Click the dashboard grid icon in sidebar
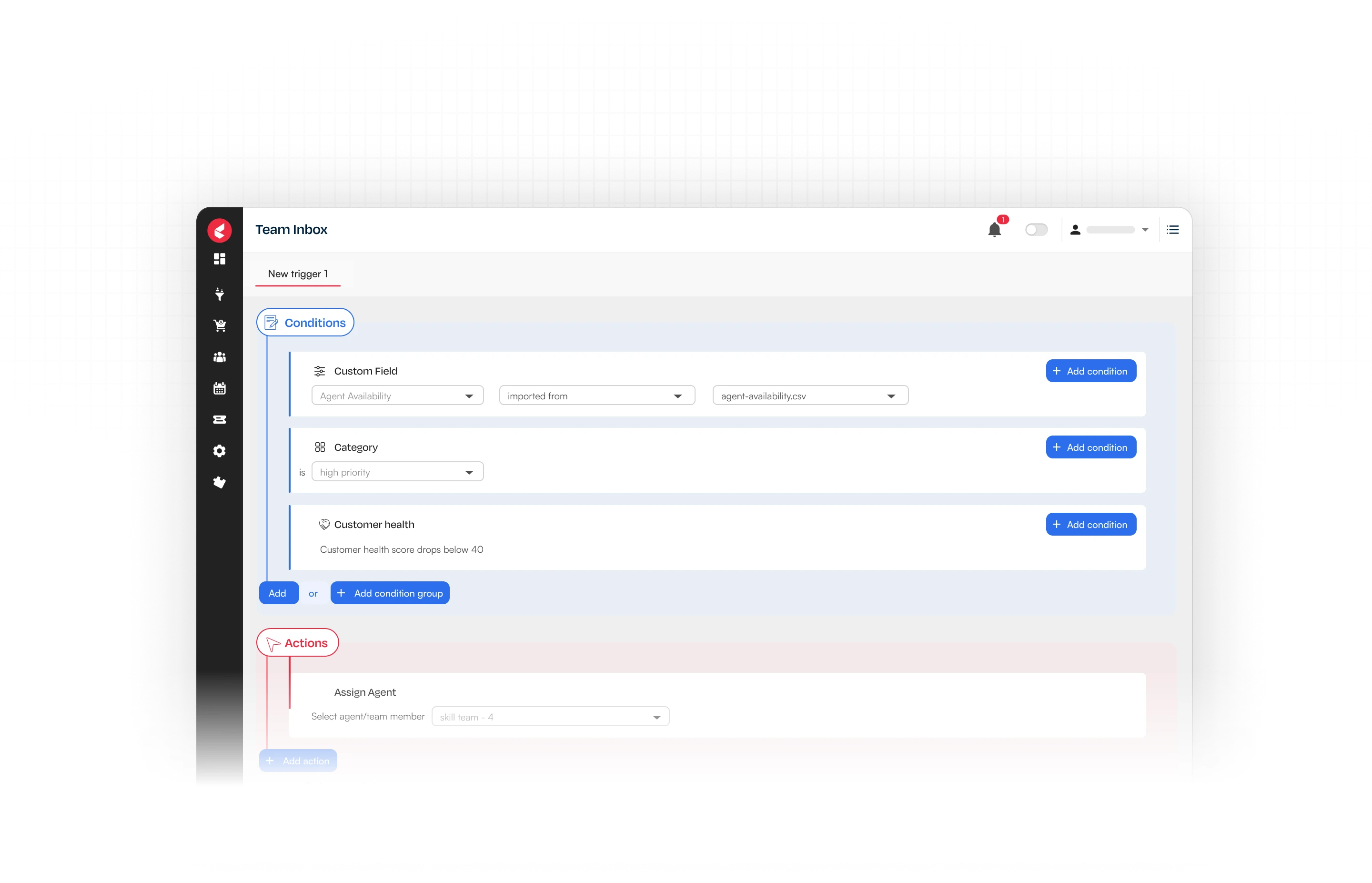1372x883 pixels. coord(219,259)
